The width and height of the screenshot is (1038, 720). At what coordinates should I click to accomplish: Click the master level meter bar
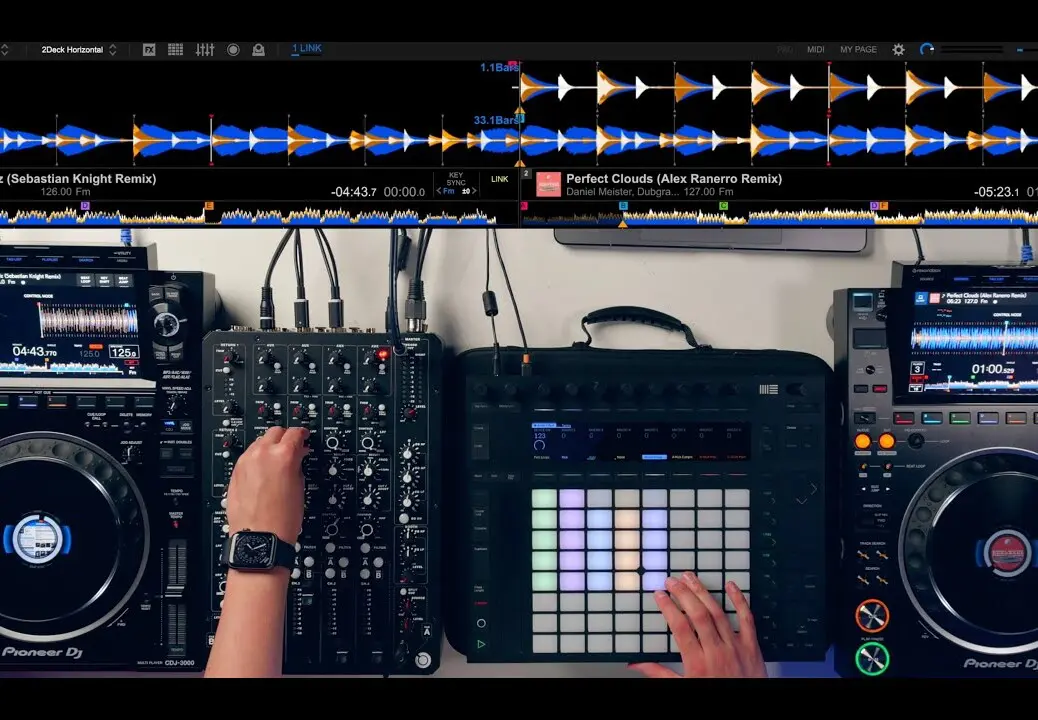click(x=972, y=50)
